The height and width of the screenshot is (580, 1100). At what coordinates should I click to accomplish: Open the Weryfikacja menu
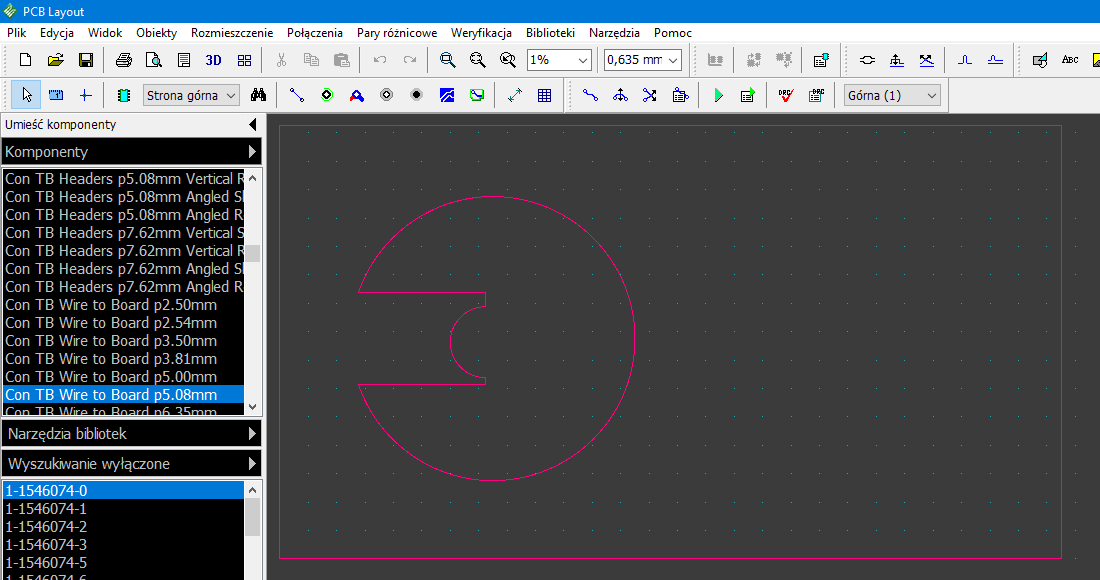tap(481, 33)
